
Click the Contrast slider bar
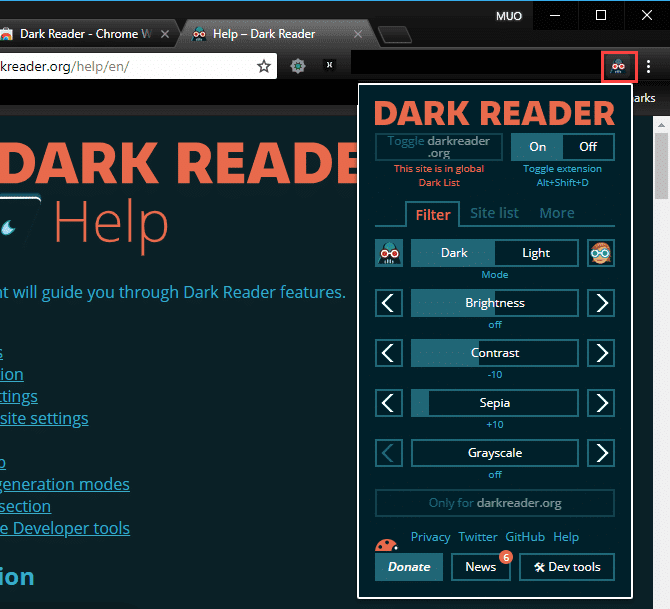coord(495,353)
